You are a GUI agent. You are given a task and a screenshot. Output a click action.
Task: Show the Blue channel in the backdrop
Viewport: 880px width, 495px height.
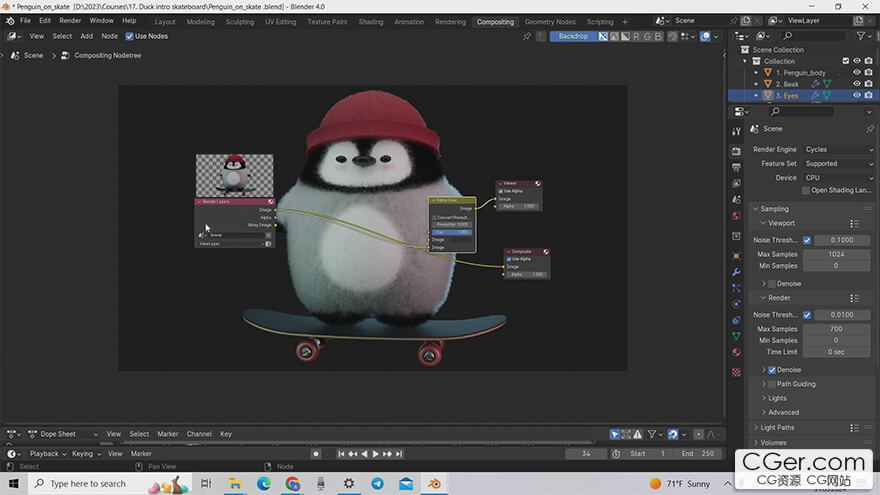658,36
